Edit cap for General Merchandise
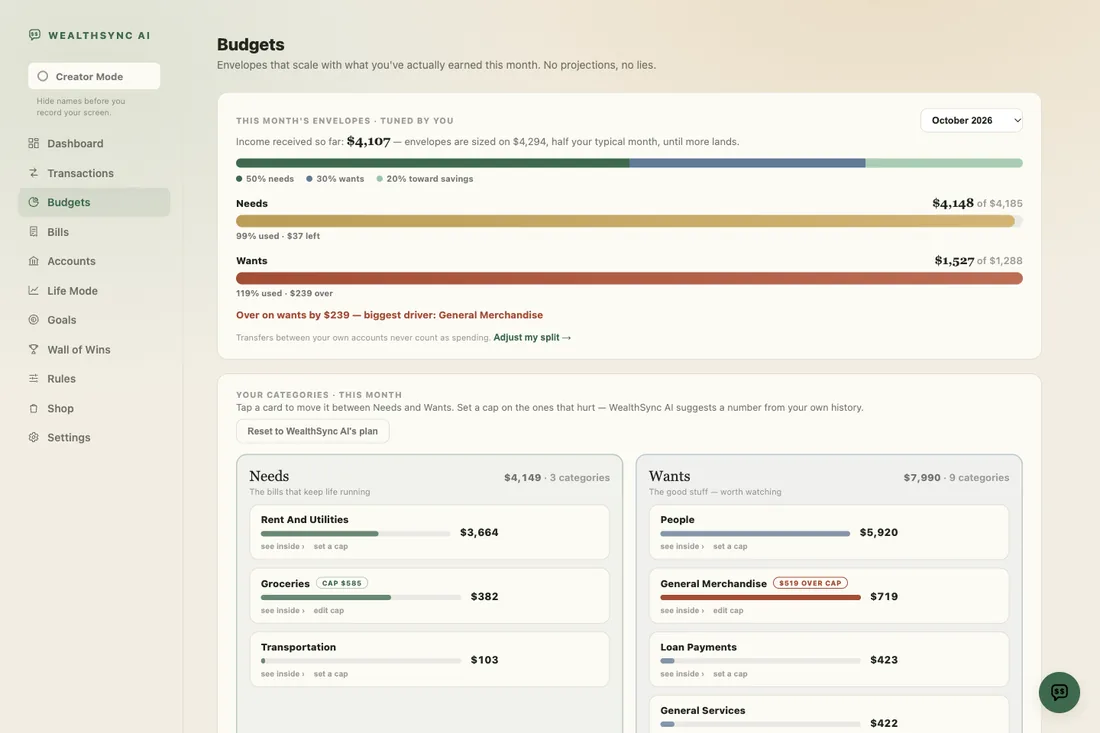1100x733 pixels. click(x=728, y=610)
